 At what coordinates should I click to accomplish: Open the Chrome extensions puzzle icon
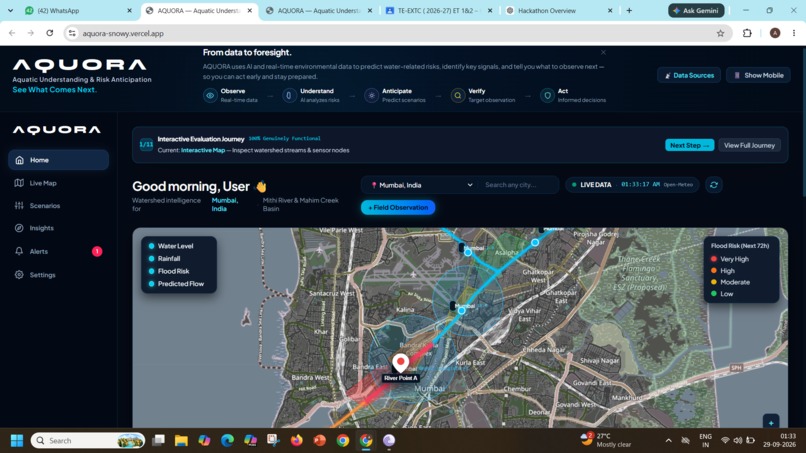click(x=747, y=33)
